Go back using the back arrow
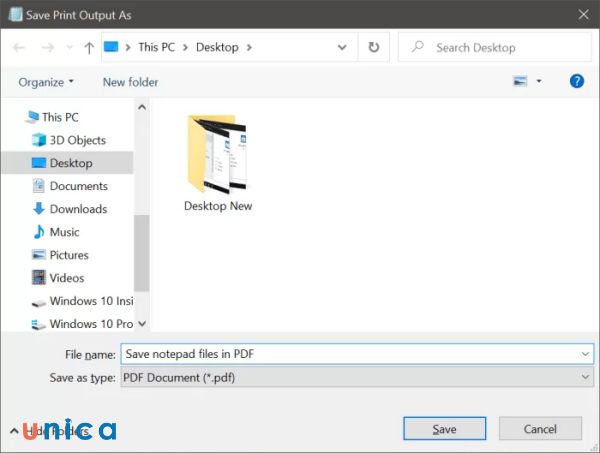Viewport: 600px width, 453px height. 19,47
